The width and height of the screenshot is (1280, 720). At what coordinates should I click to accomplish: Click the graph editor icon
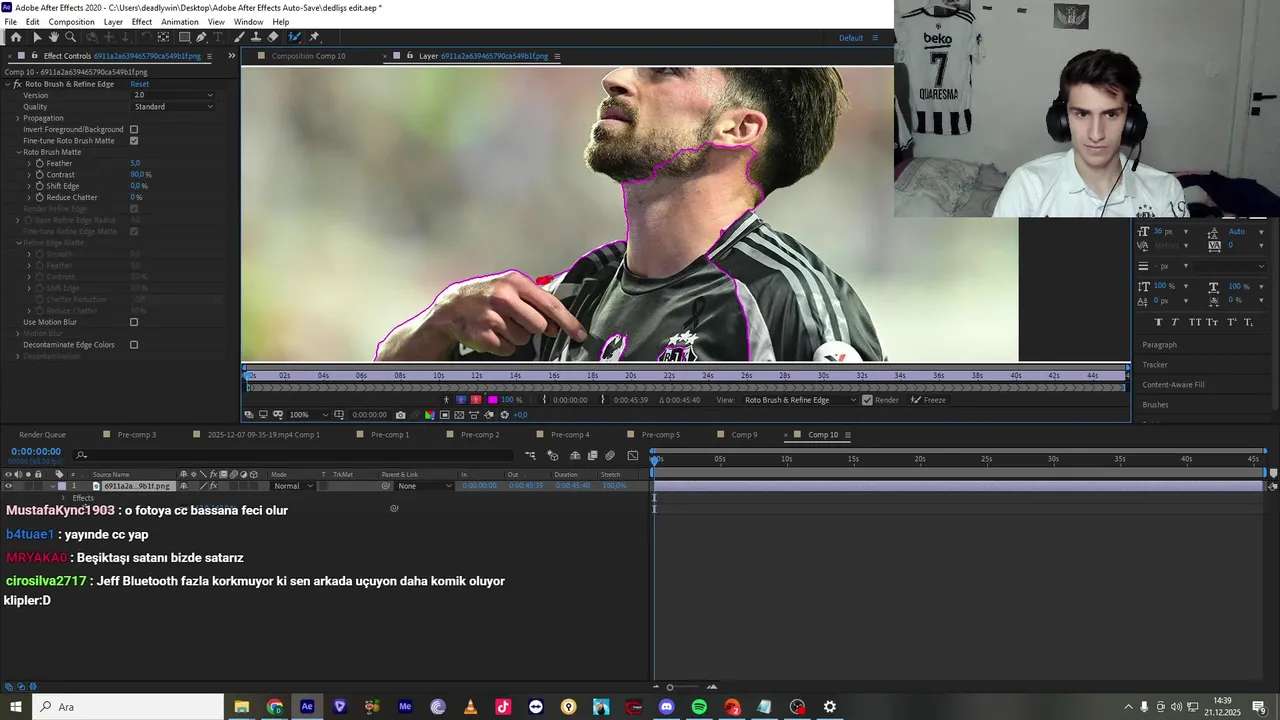[632, 456]
